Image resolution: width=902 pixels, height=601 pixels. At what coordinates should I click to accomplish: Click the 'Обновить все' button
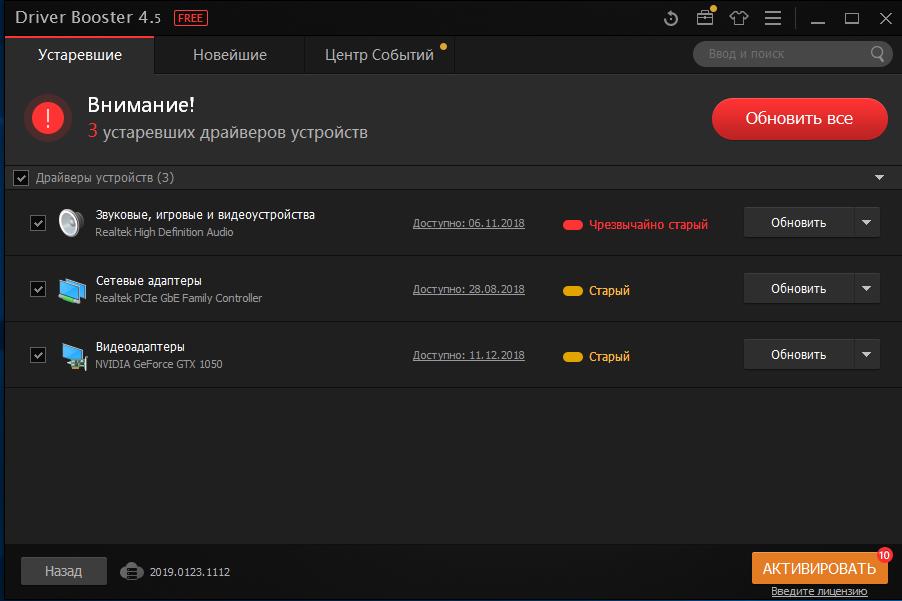(x=799, y=118)
